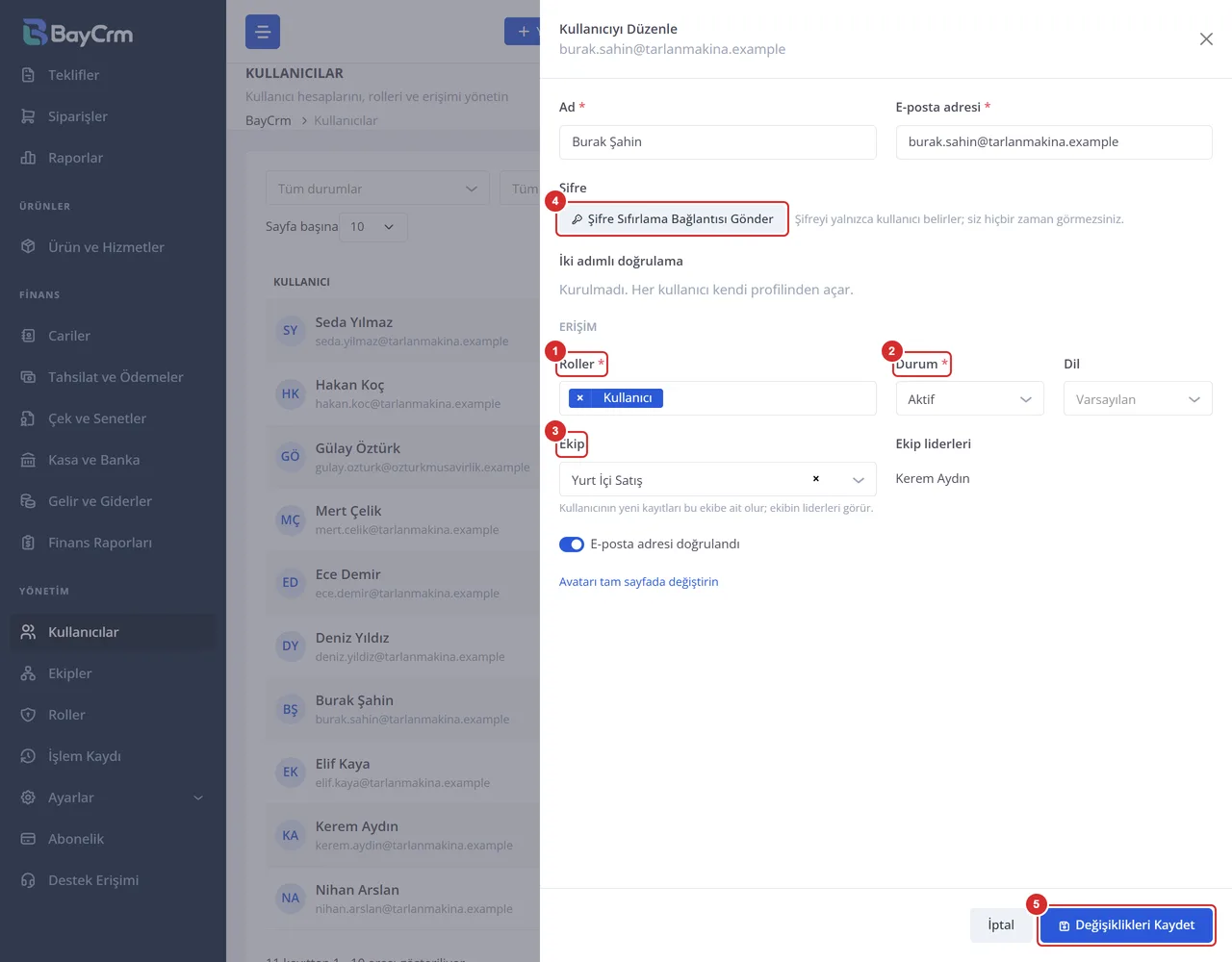
Task: Click the Tahsilat ve Ödemeler icon
Action: [28, 377]
